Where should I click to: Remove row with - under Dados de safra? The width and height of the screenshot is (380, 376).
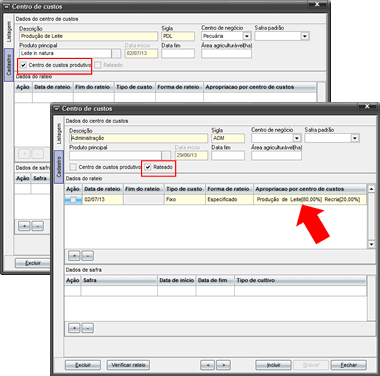88,328
